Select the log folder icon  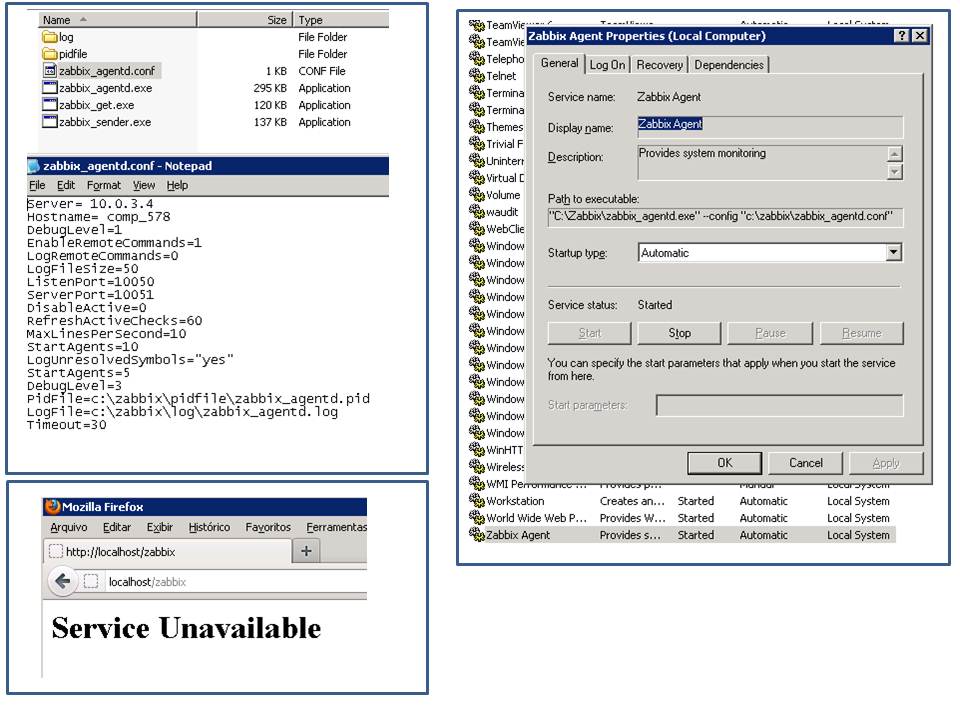(x=50, y=37)
